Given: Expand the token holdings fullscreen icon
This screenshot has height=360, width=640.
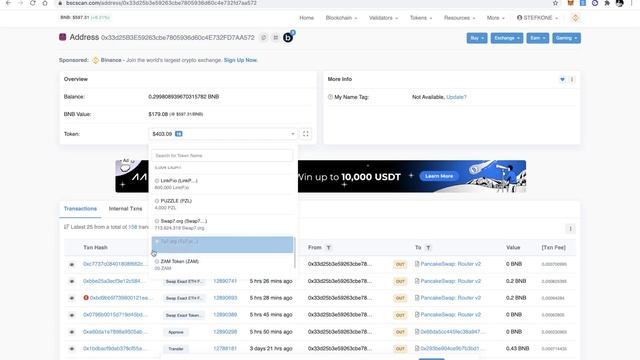Looking at the screenshot, I should click(x=305, y=134).
